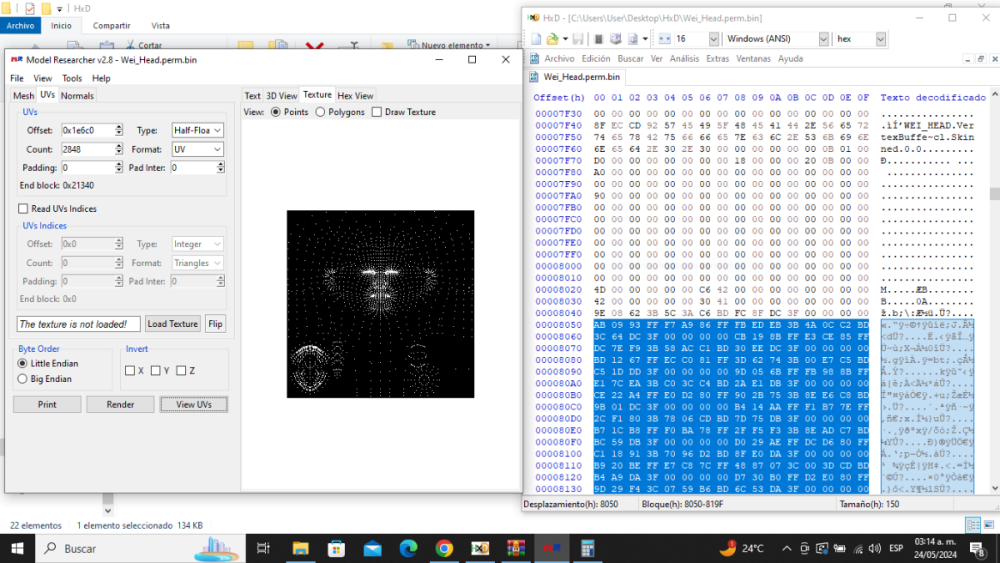Screen dimensions: 1000x563
Task: Click the New file icon in HxD toolbar
Action: click(x=536, y=39)
